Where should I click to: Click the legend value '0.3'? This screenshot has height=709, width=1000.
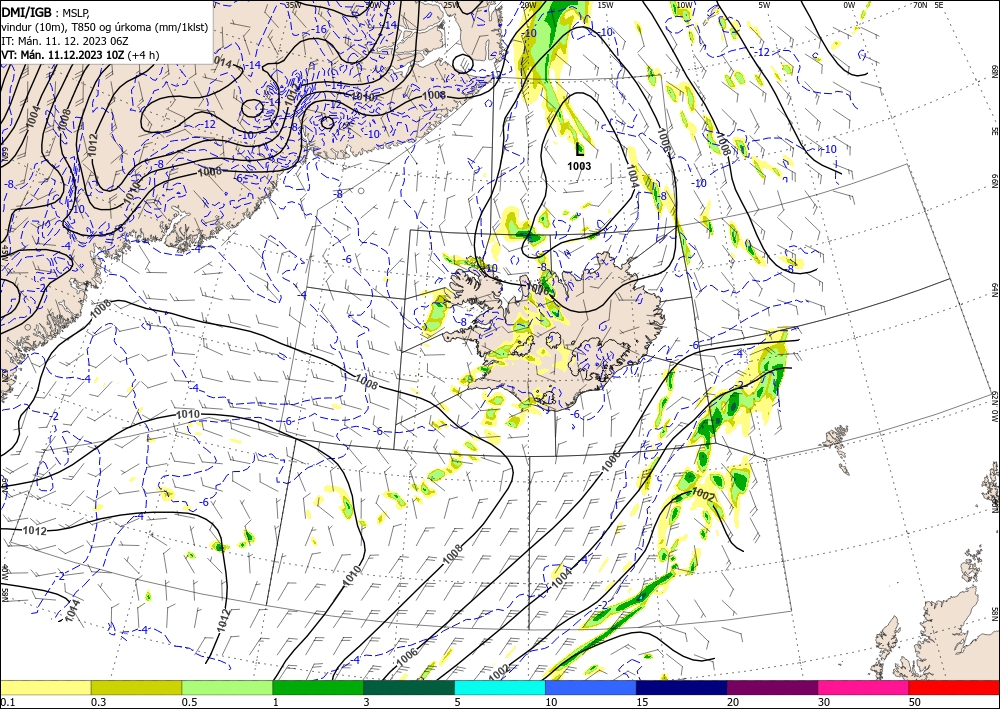[x=98, y=702]
